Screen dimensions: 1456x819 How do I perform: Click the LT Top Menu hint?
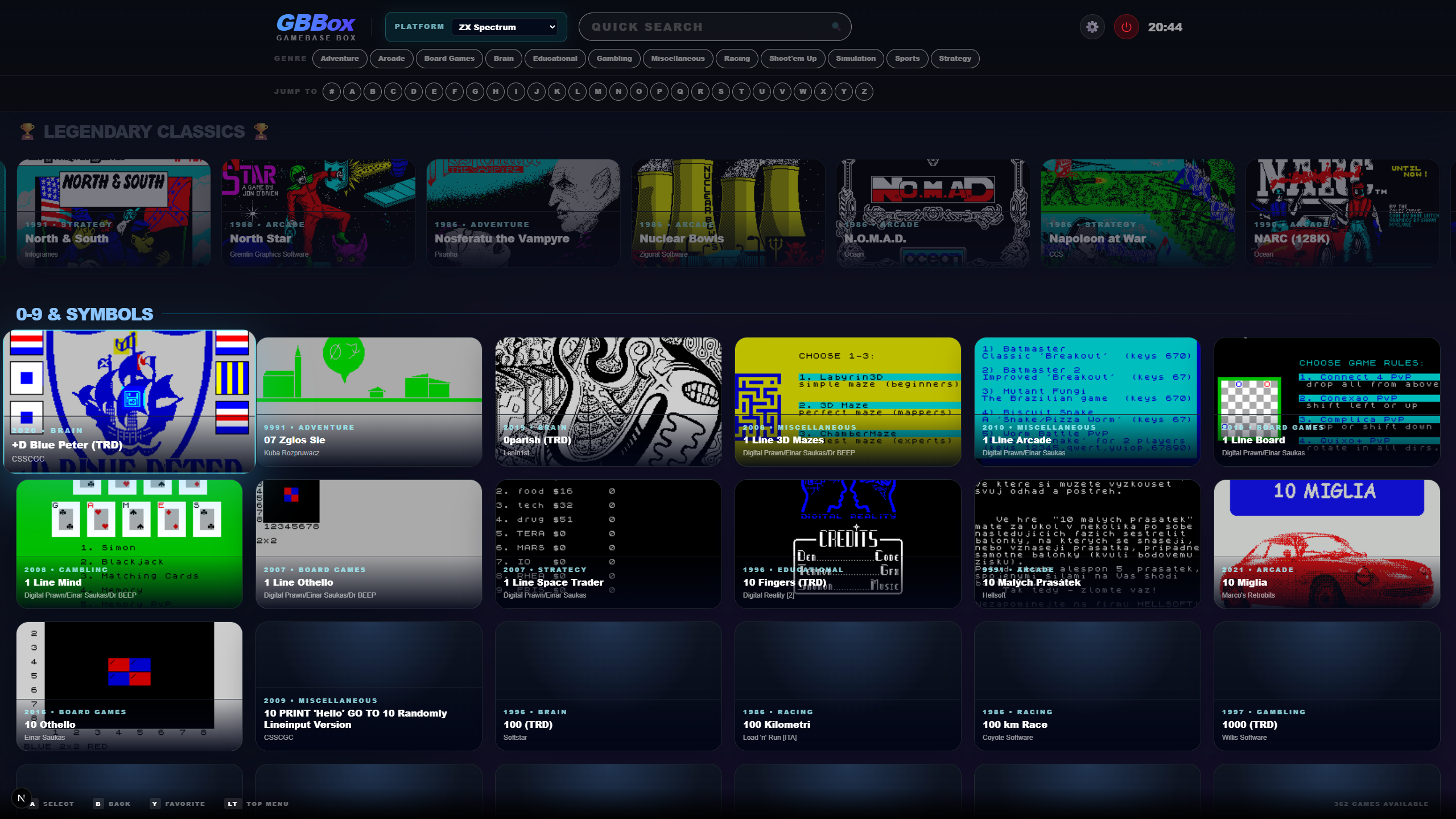(257, 804)
